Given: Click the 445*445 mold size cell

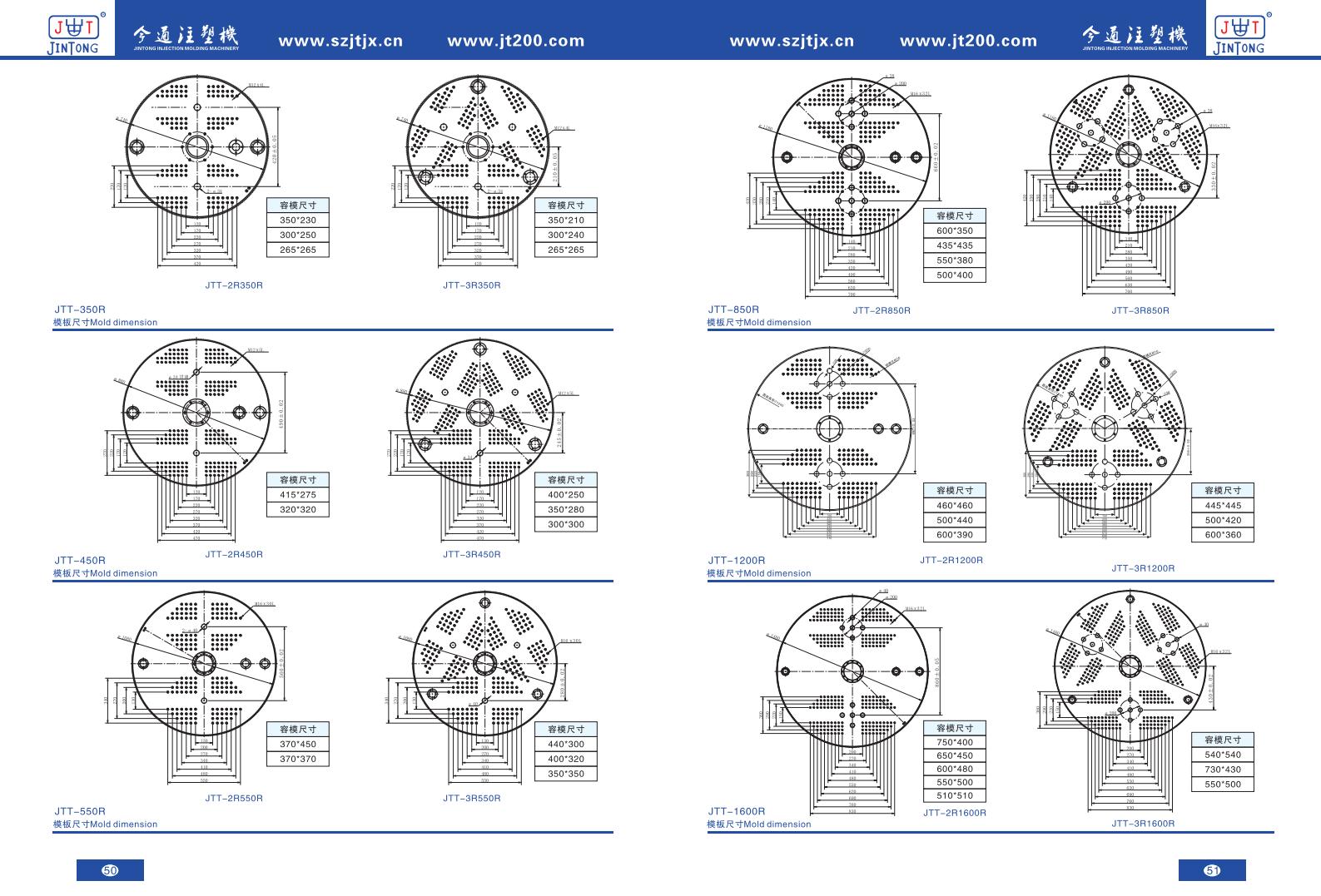Looking at the screenshot, I should click(x=1222, y=506).
